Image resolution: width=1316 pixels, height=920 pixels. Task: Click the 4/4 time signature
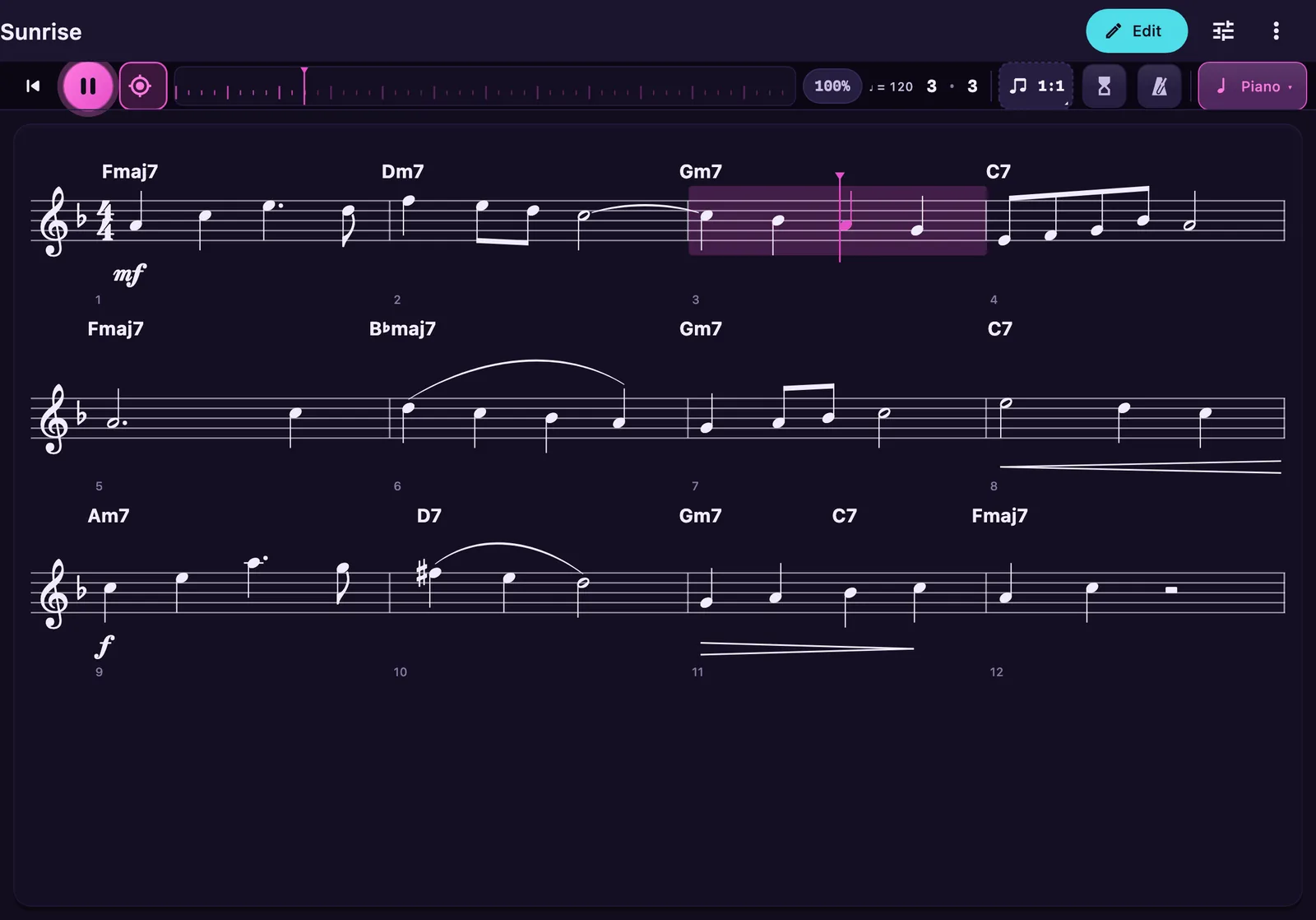(105, 220)
